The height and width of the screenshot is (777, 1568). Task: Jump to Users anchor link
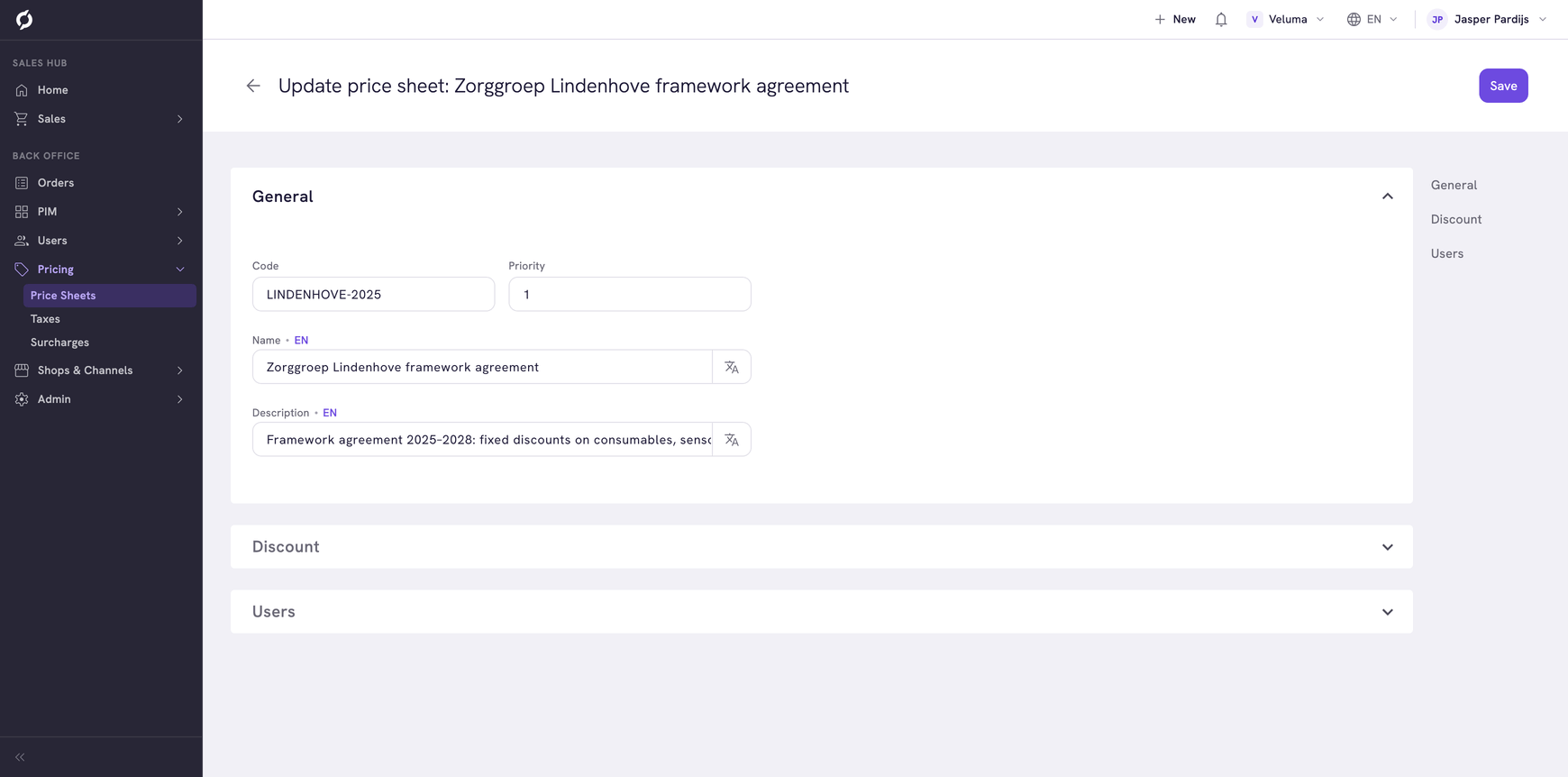(1447, 253)
